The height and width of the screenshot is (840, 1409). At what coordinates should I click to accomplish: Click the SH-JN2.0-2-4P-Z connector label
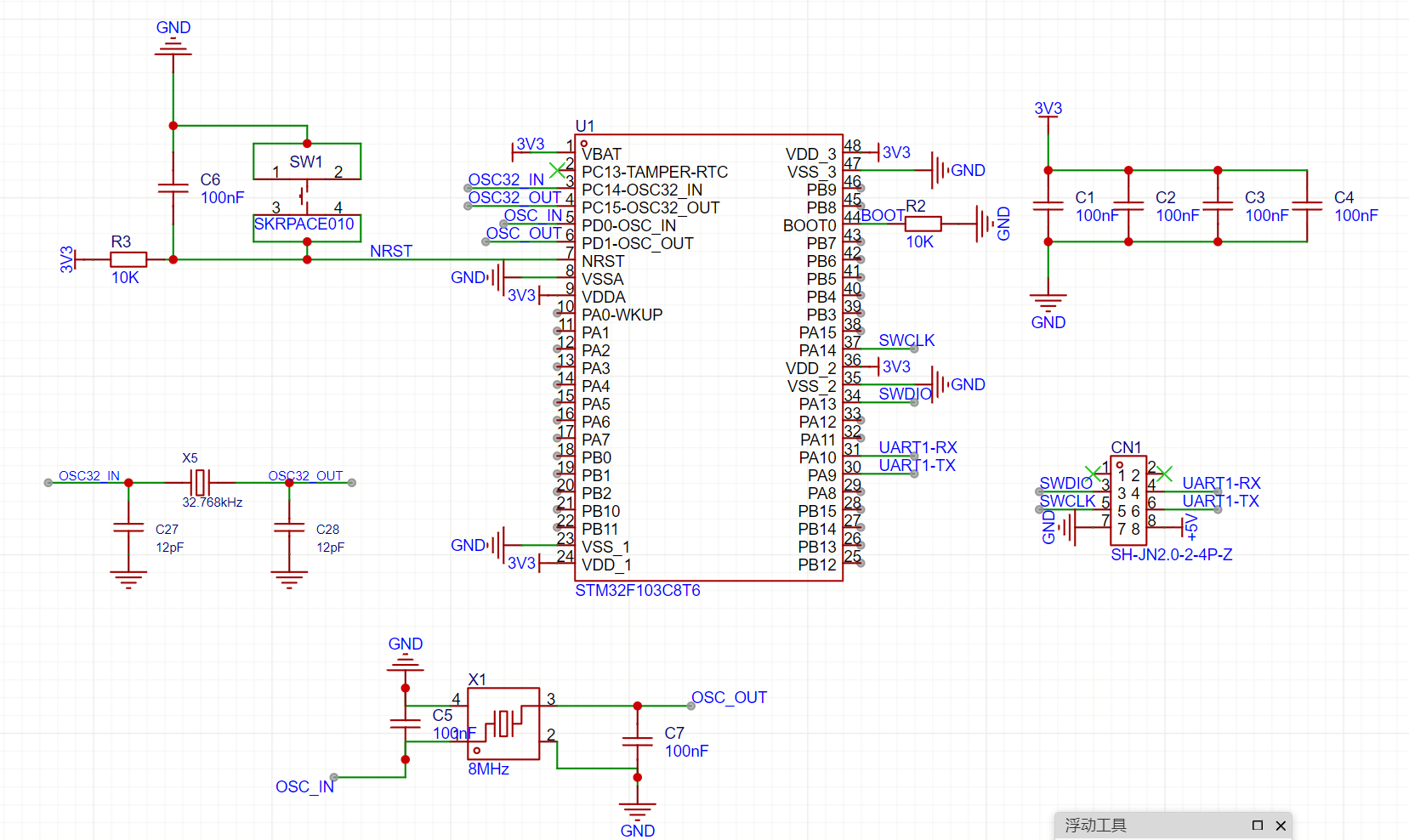(x=1172, y=554)
